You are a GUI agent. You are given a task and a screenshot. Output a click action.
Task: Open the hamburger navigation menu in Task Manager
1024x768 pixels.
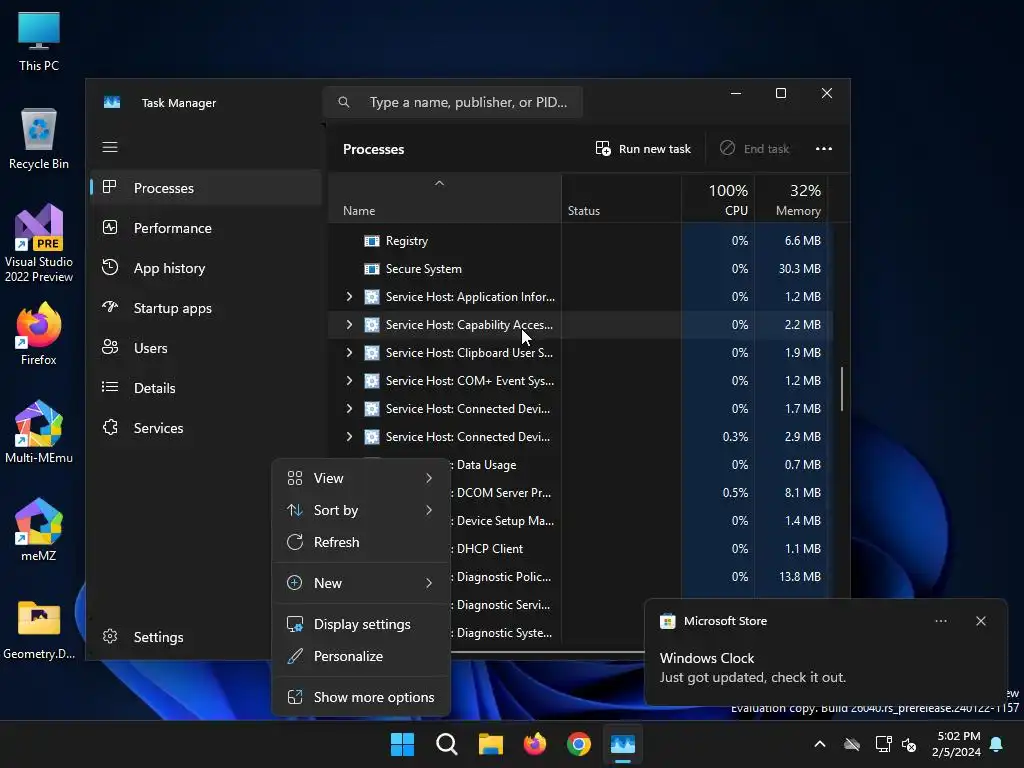(x=110, y=147)
